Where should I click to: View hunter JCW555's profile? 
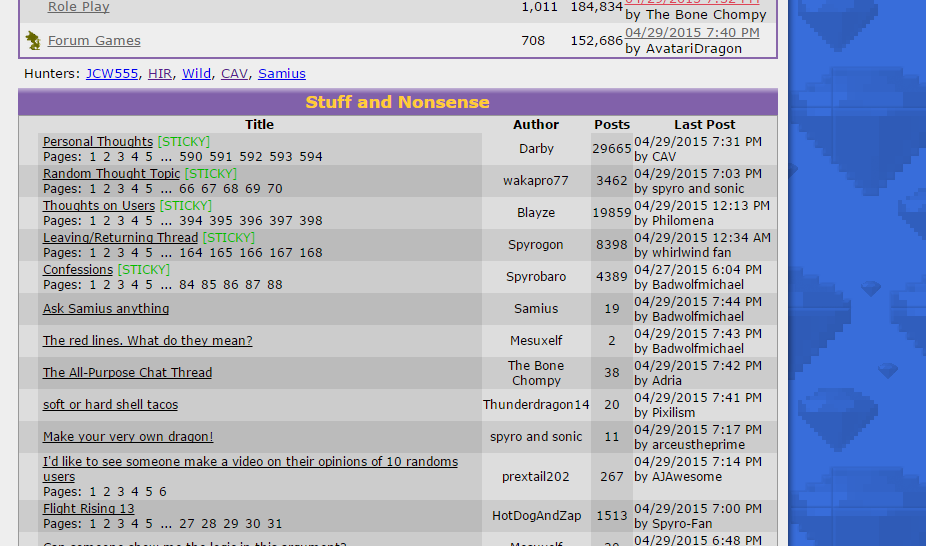pyautogui.click(x=112, y=74)
